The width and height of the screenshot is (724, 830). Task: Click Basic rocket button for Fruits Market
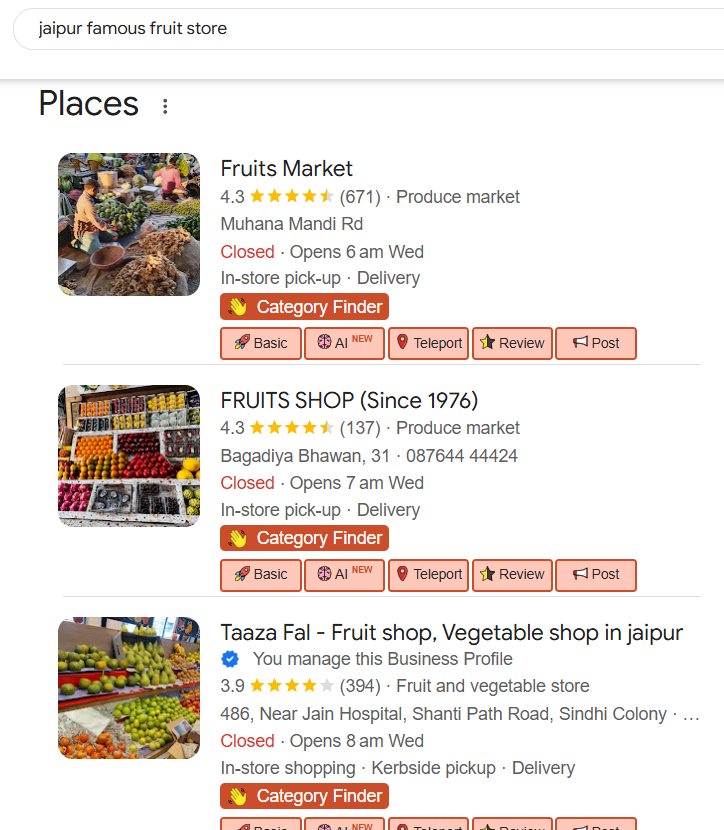[x=260, y=343]
